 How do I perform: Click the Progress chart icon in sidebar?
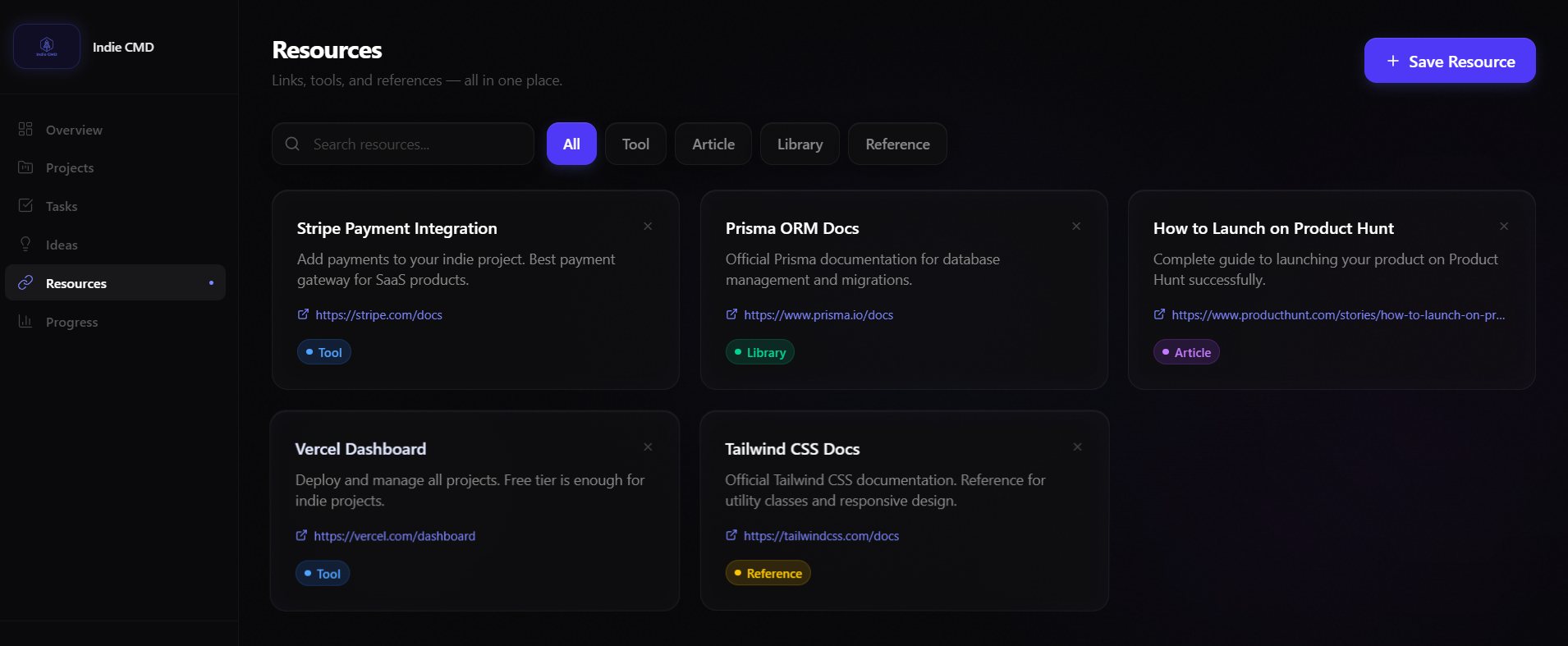(25, 321)
